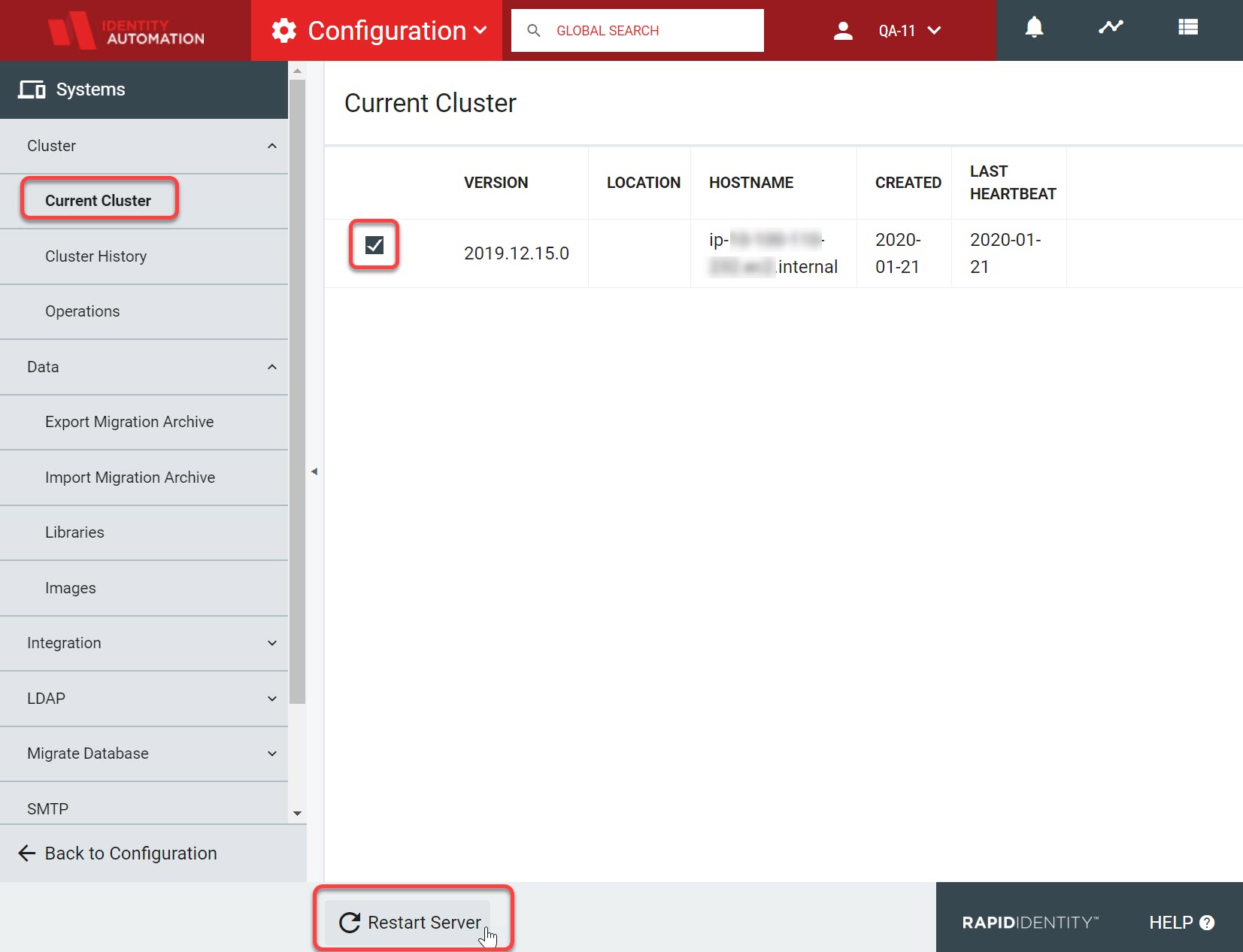Focus the Global Search field
The width and height of the screenshot is (1243, 952).
[x=638, y=31]
